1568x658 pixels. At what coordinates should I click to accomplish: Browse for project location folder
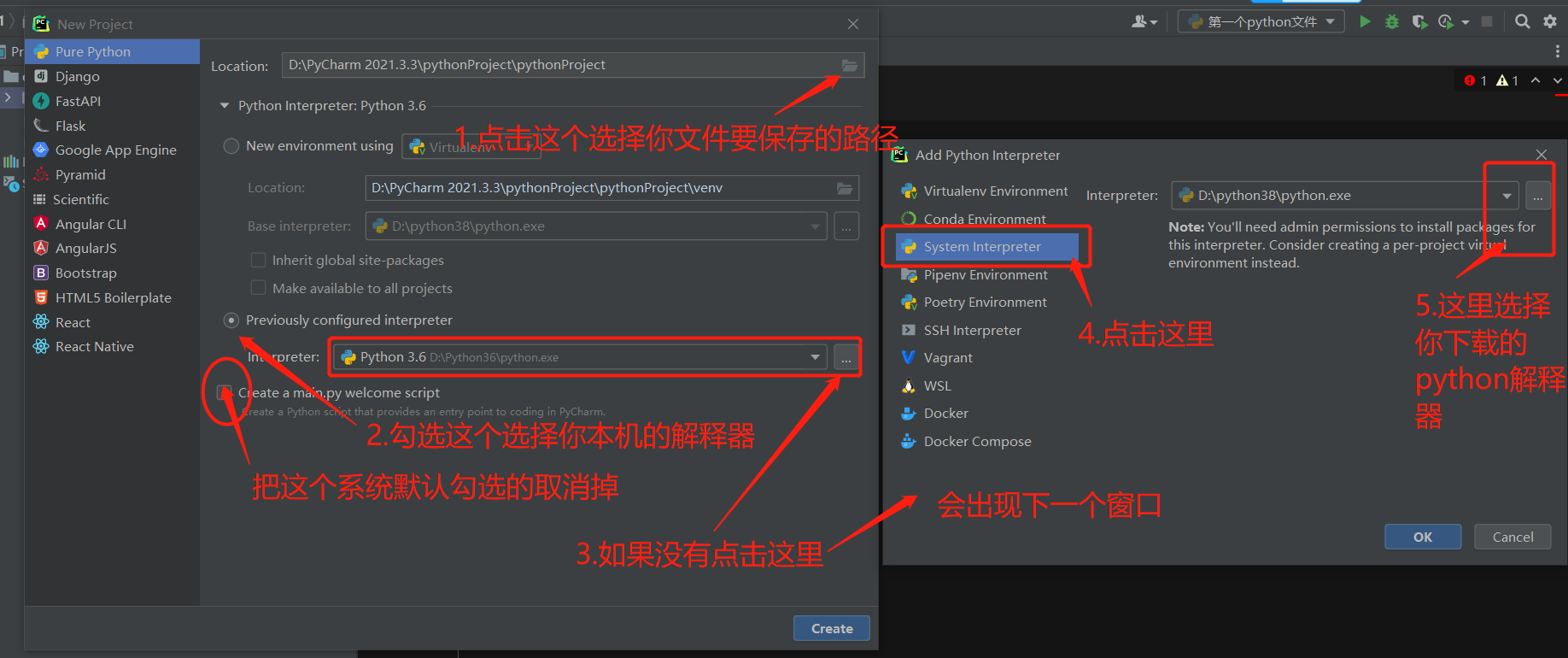coord(849,65)
